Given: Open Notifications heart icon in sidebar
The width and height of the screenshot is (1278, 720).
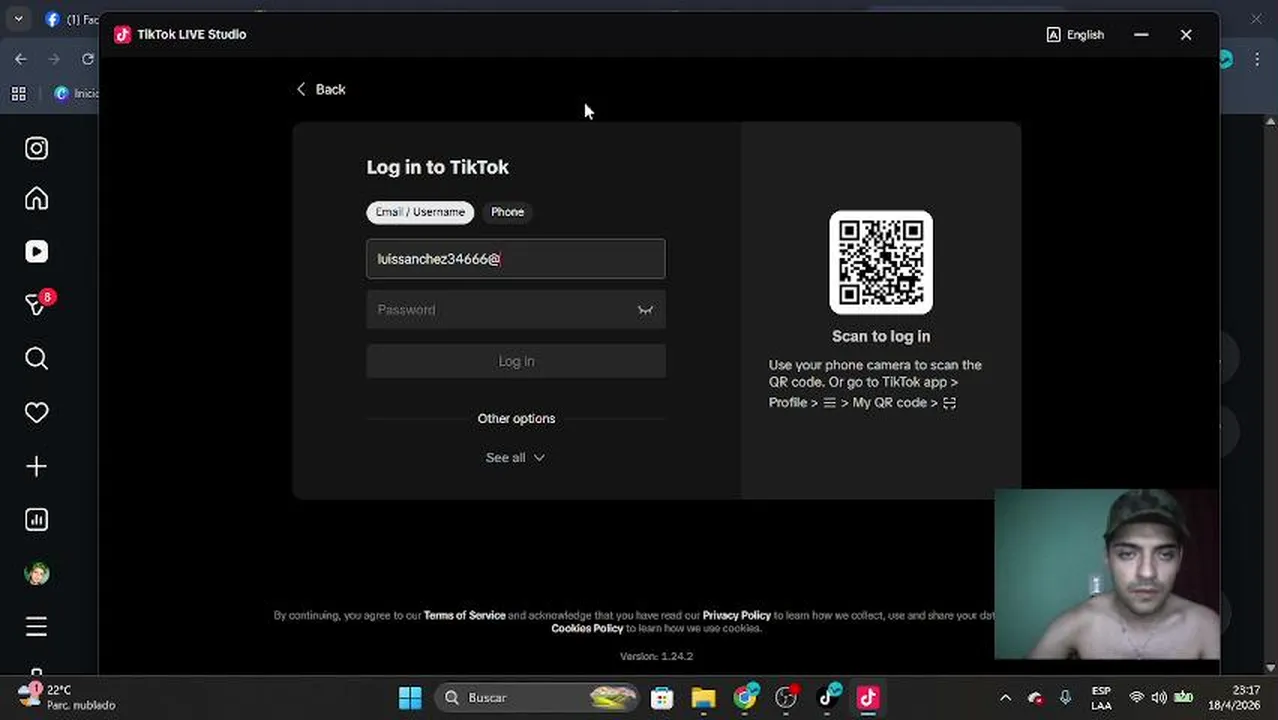Looking at the screenshot, I should pyautogui.click(x=37, y=412).
